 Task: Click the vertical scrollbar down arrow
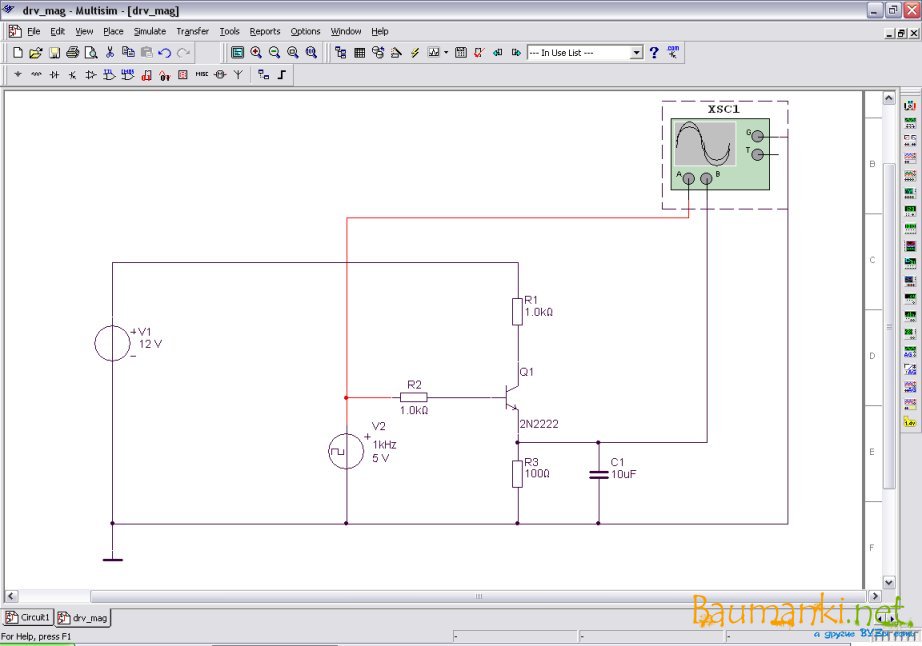click(x=888, y=582)
